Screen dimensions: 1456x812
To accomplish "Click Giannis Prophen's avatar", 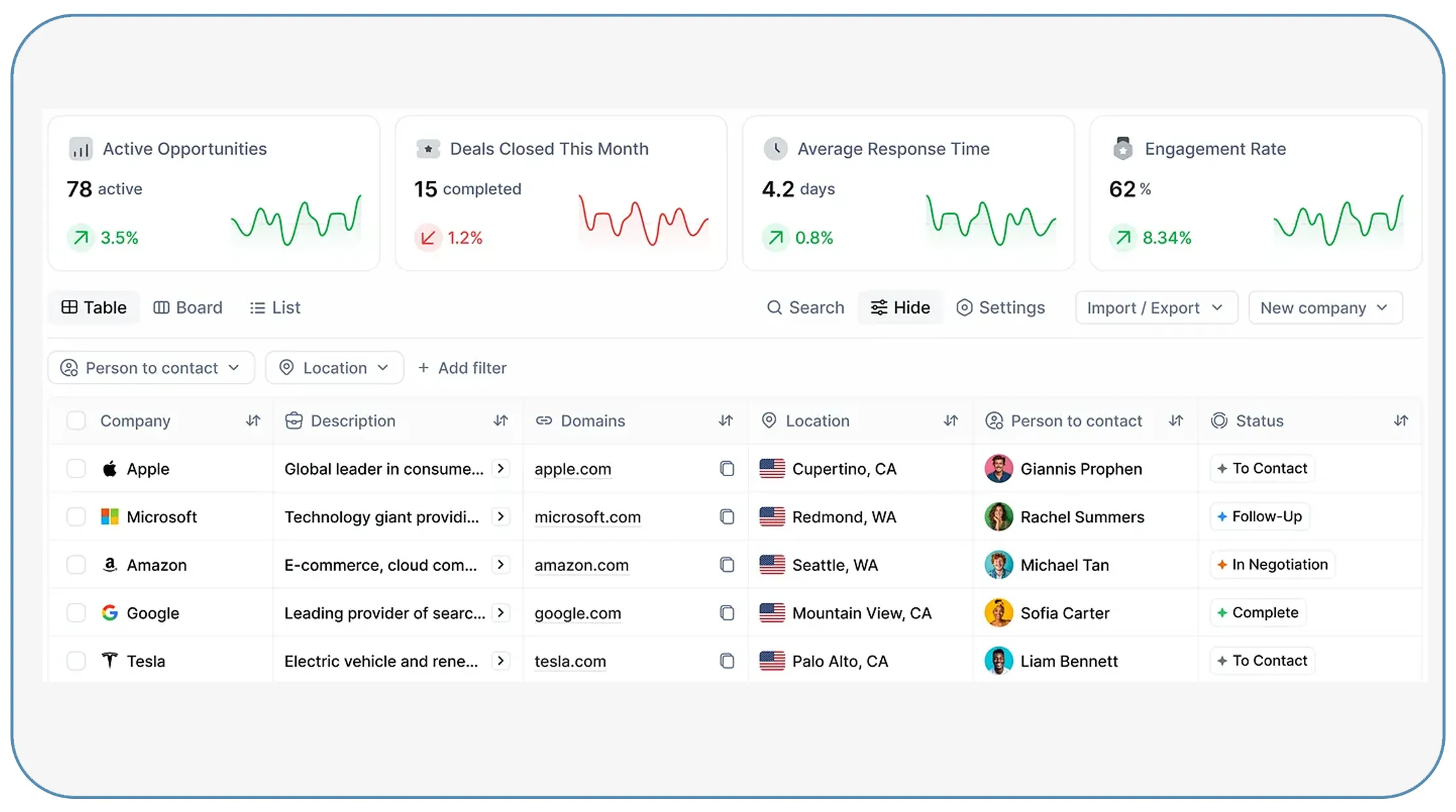I will [x=999, y=468].
